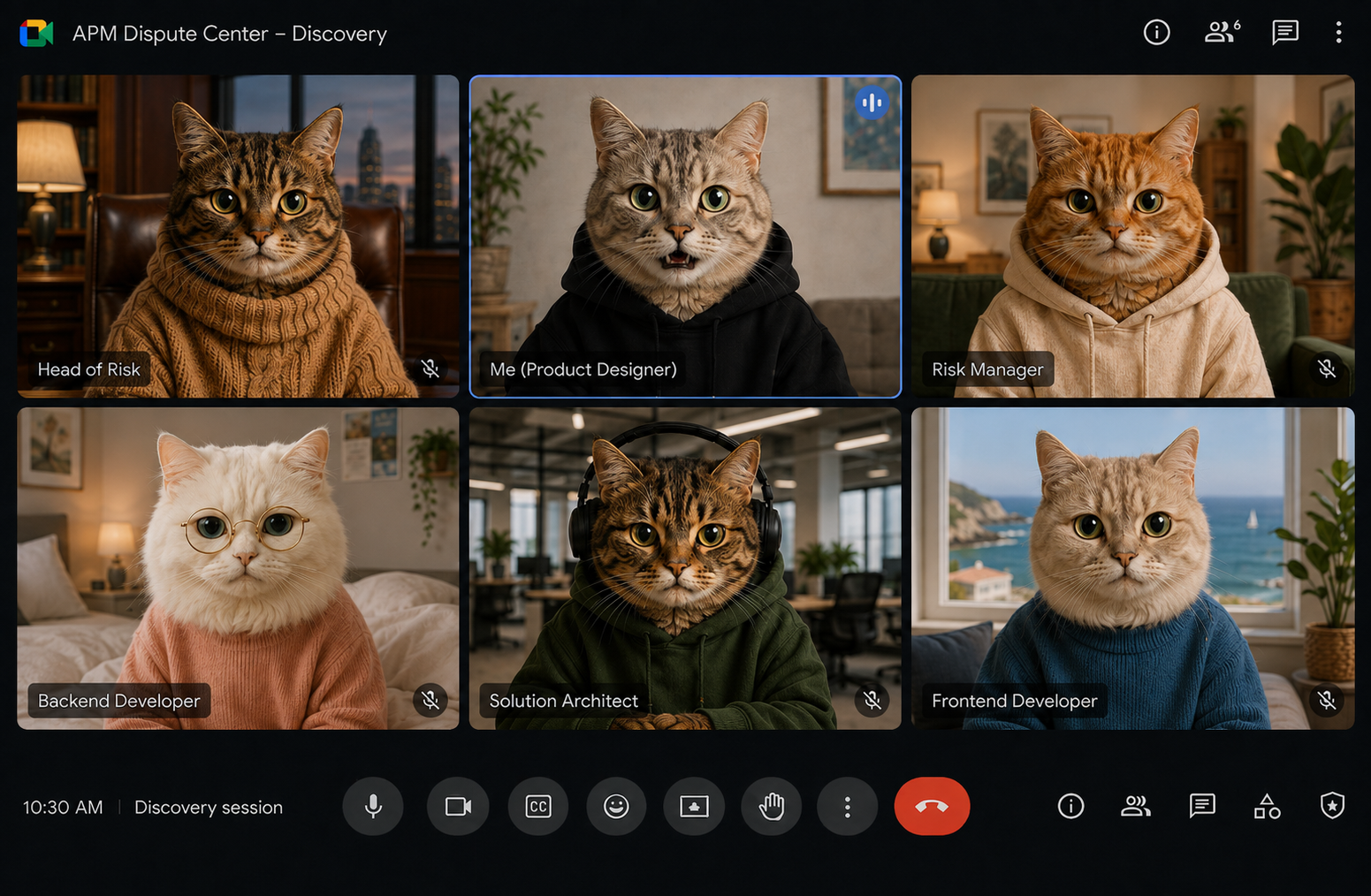Click the "Me (Product Designer)" name label
This screenshot has height=896, width=1371.
point(583,369)
